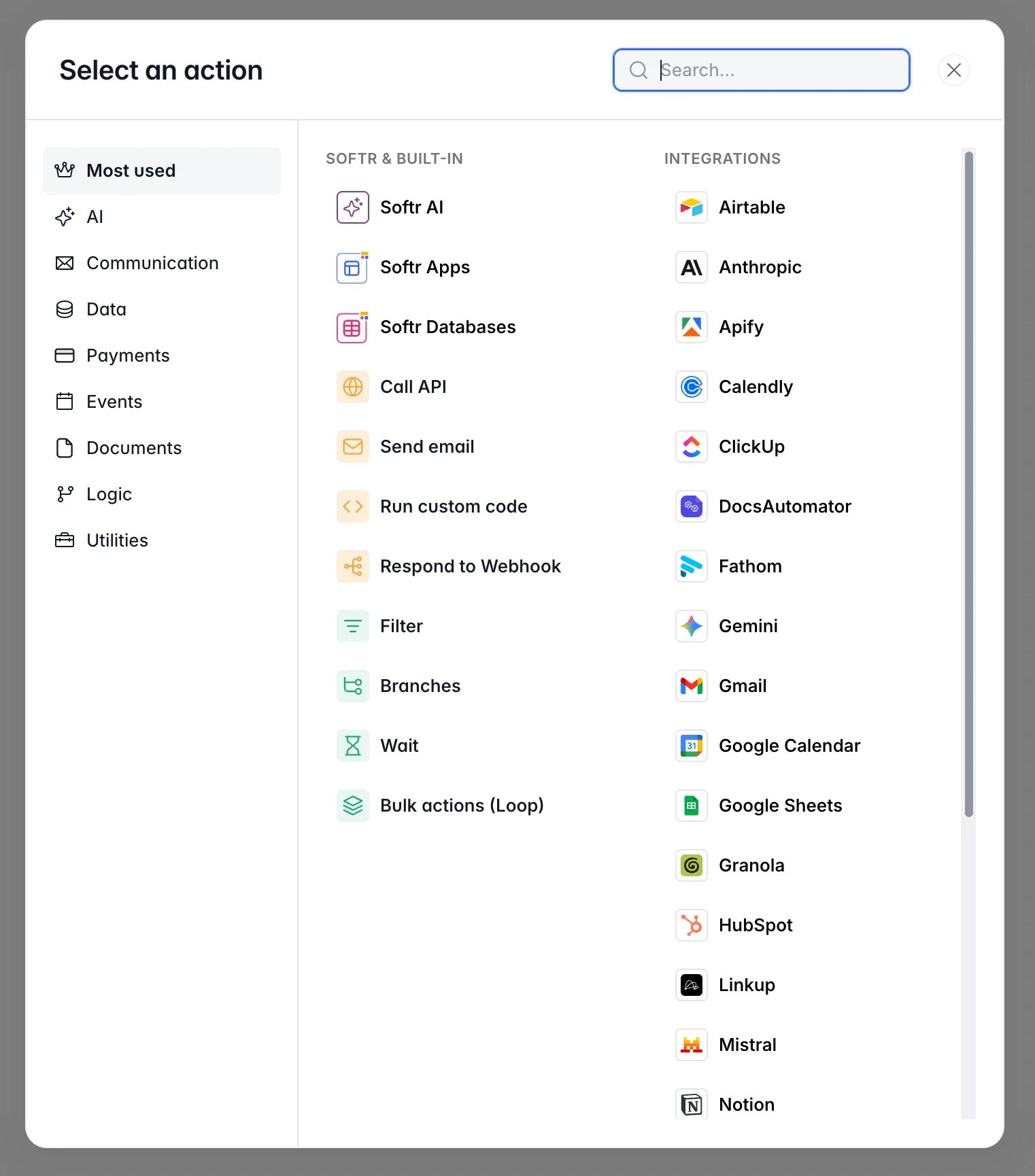Choose the Softr Databases label
Viewport: 1035px width, 1176px height.
click(447, 327)
